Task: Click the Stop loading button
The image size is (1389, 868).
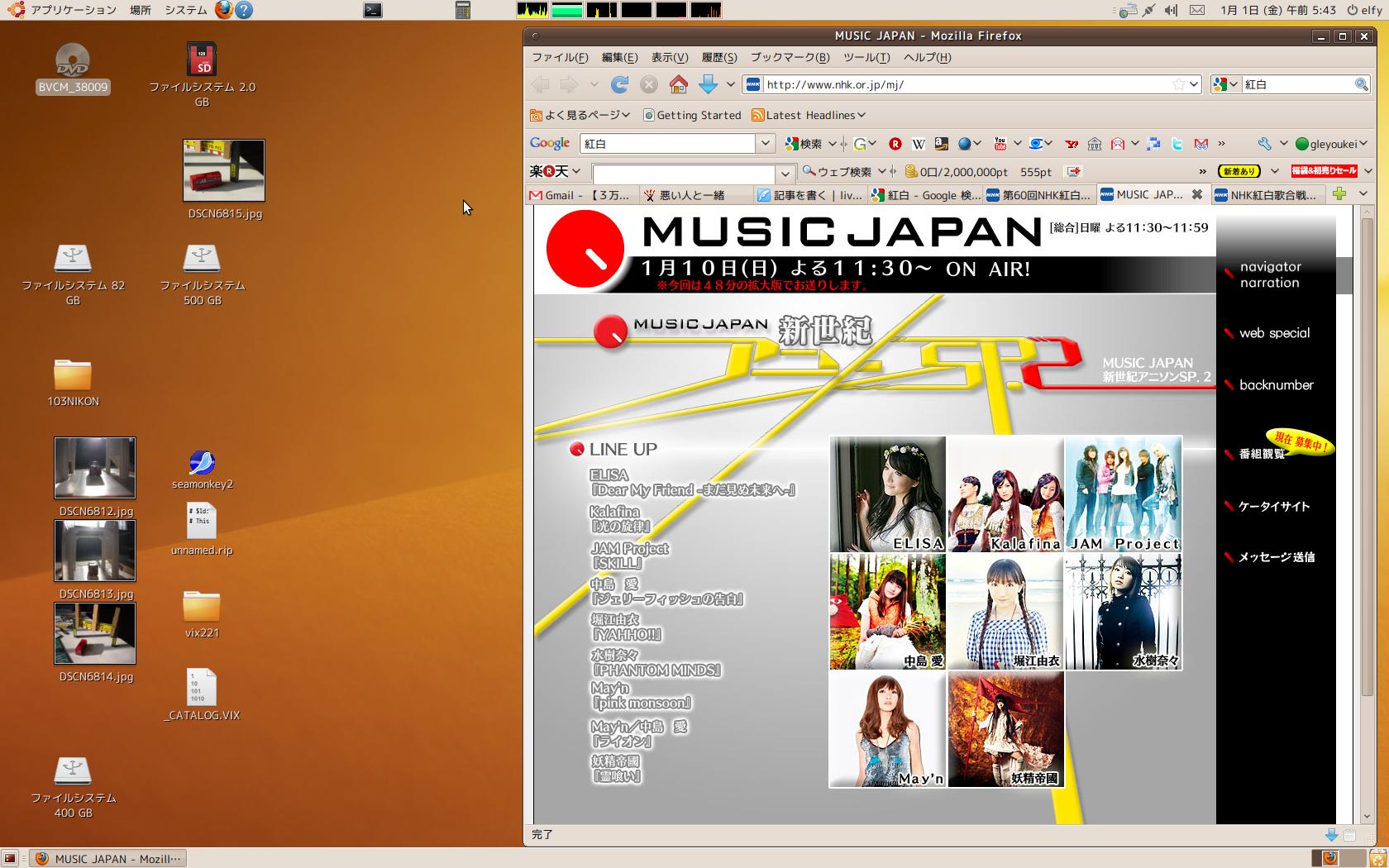Action: click(649, 84)
